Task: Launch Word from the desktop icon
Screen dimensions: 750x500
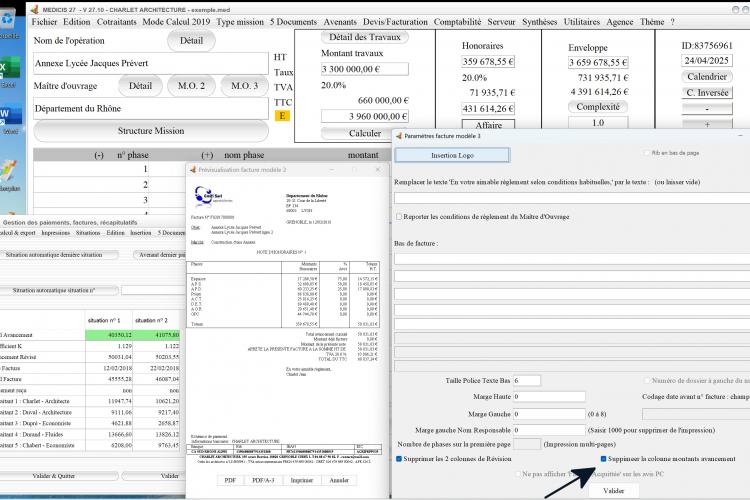Action: point(11,118)
